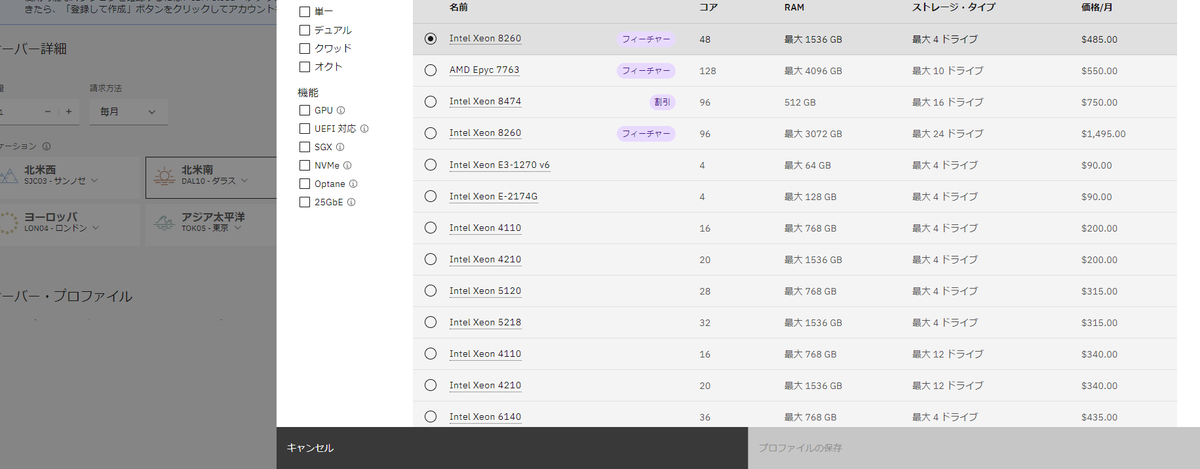This screenshot has width=1200, height=469.
Task: Open the GPU filter info icon
Action: pos(341,110)
